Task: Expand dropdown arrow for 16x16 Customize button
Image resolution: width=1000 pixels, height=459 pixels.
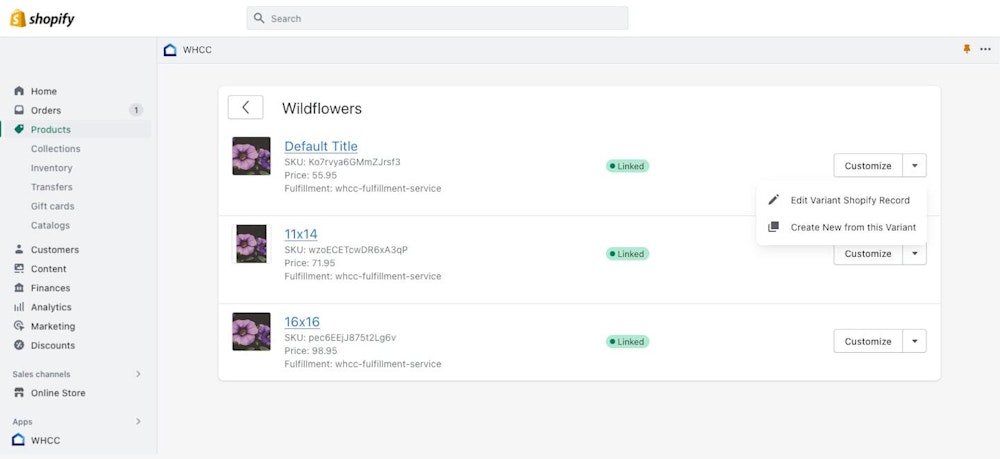Action: tap(914, 341)
